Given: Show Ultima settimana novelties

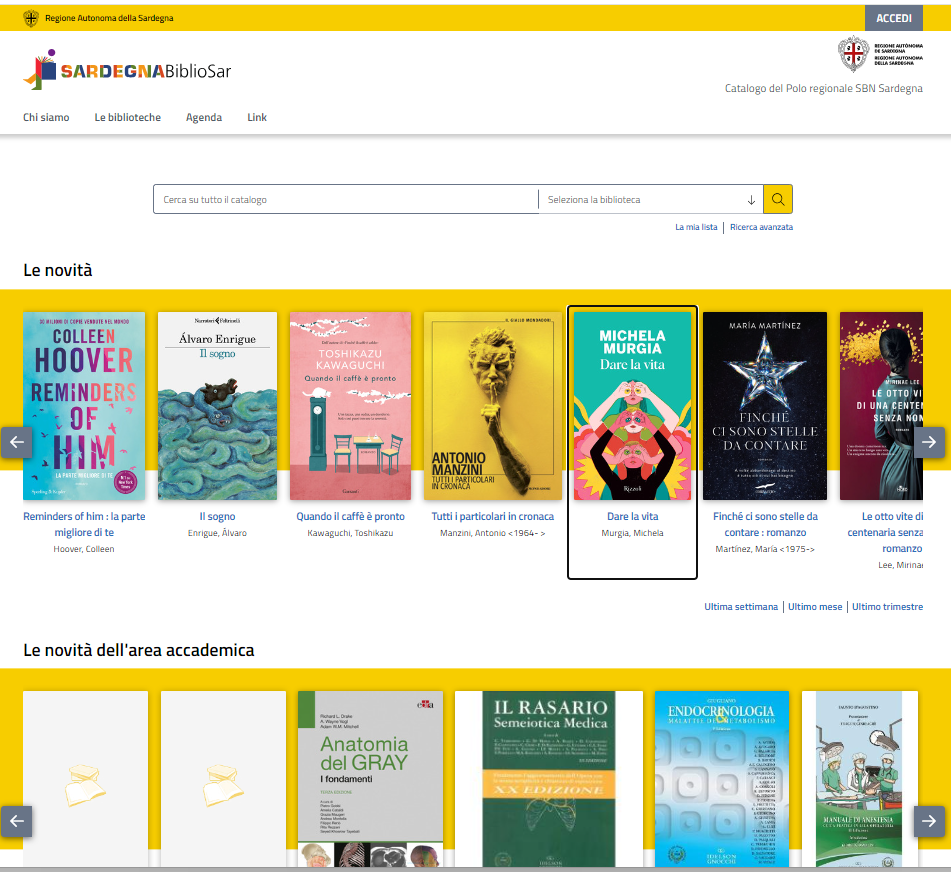Looking at the screenshot, I should point(741,607).
